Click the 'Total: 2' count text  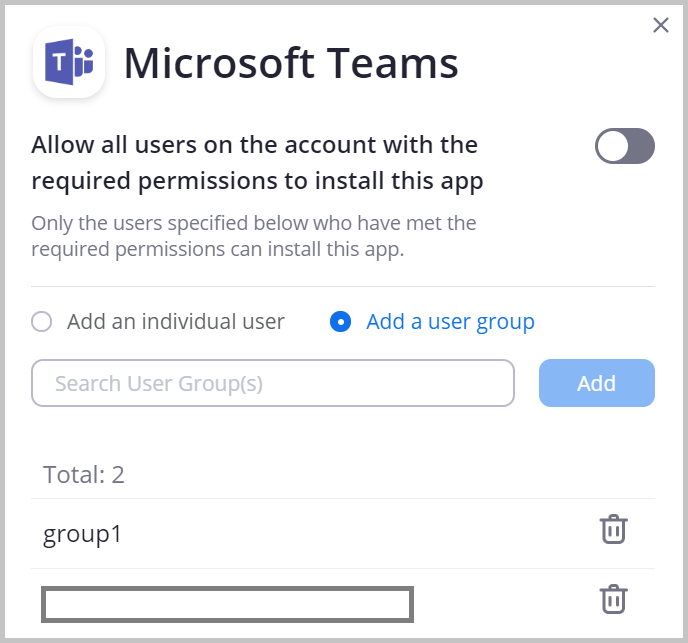pyautogui.click(x=84, y=474)
